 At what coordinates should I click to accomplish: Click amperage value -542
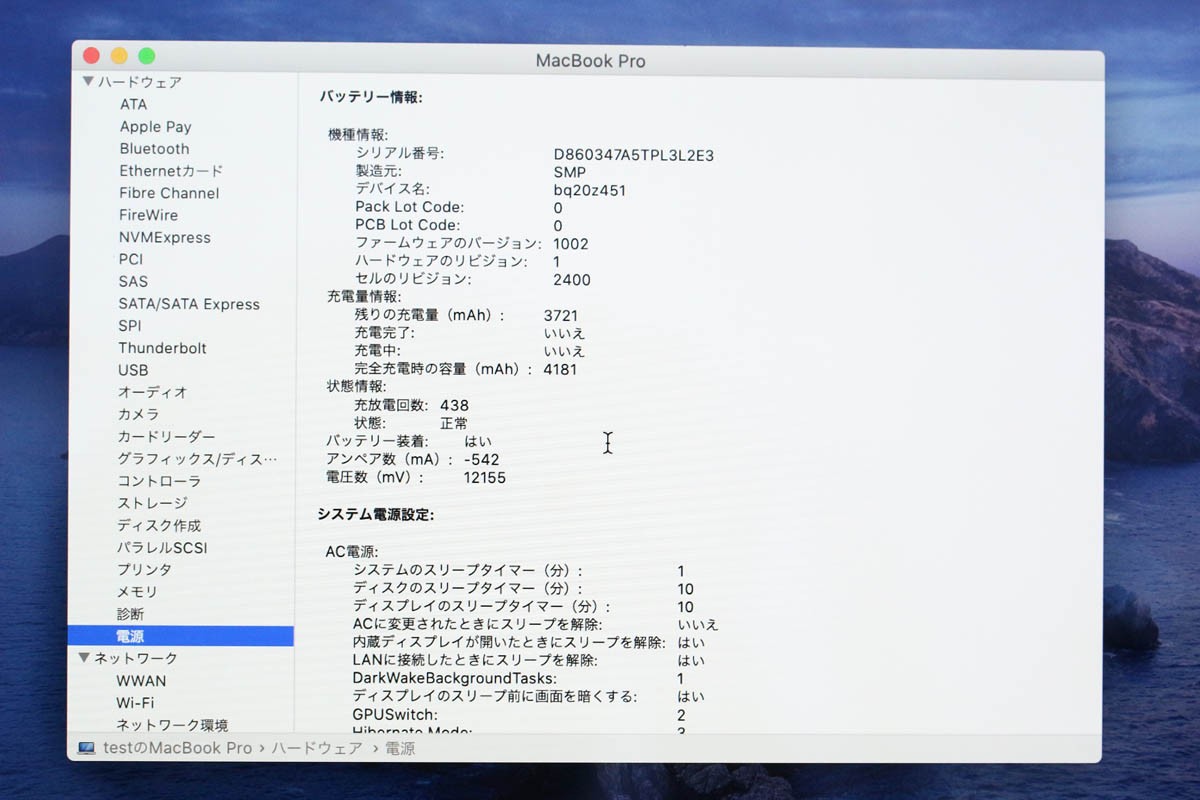(481, 460)
